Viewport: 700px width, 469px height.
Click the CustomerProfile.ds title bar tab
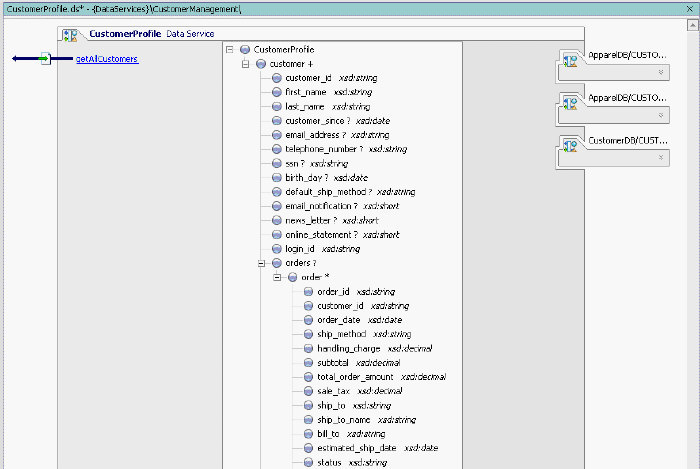[x=124, y=9]
